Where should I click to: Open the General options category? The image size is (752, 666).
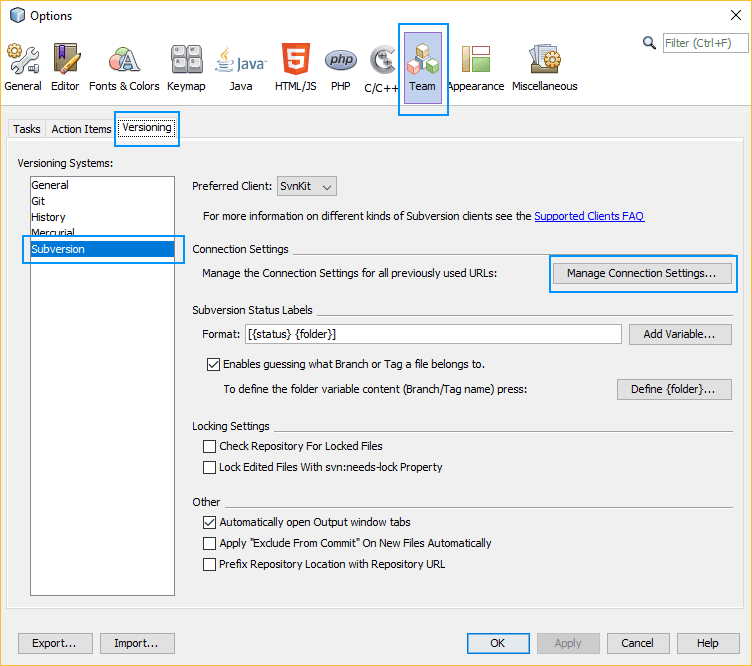pos(23,68)
